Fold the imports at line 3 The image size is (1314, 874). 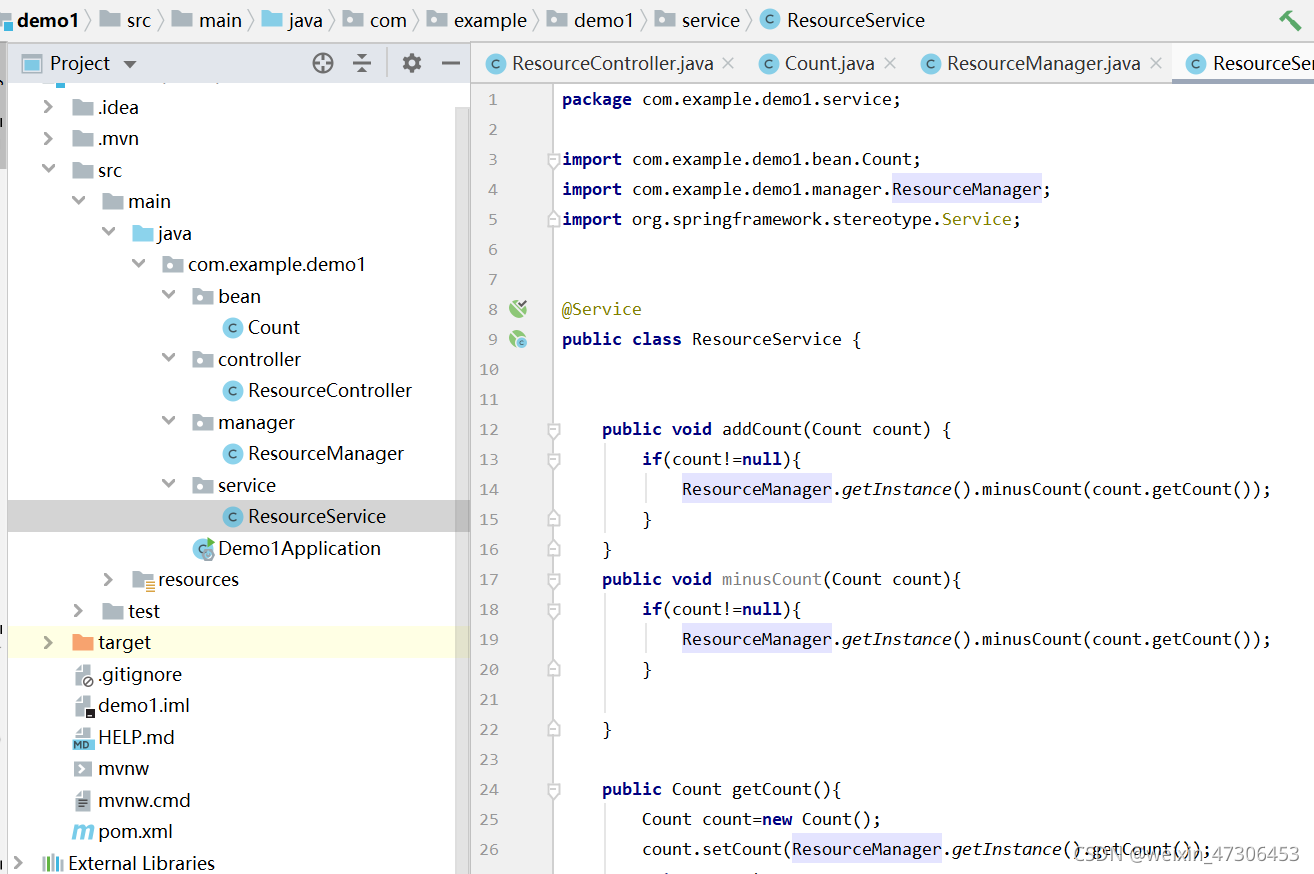pos(553,159)
